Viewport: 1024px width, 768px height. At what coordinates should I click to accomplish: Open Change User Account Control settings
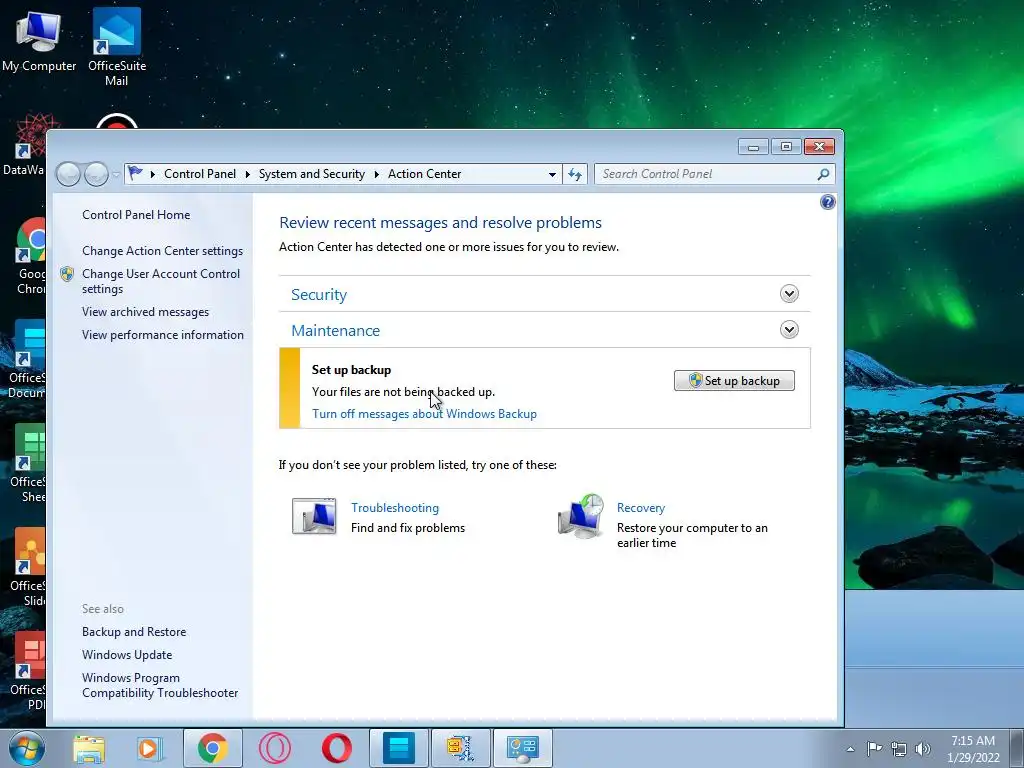tap(161, 281)
